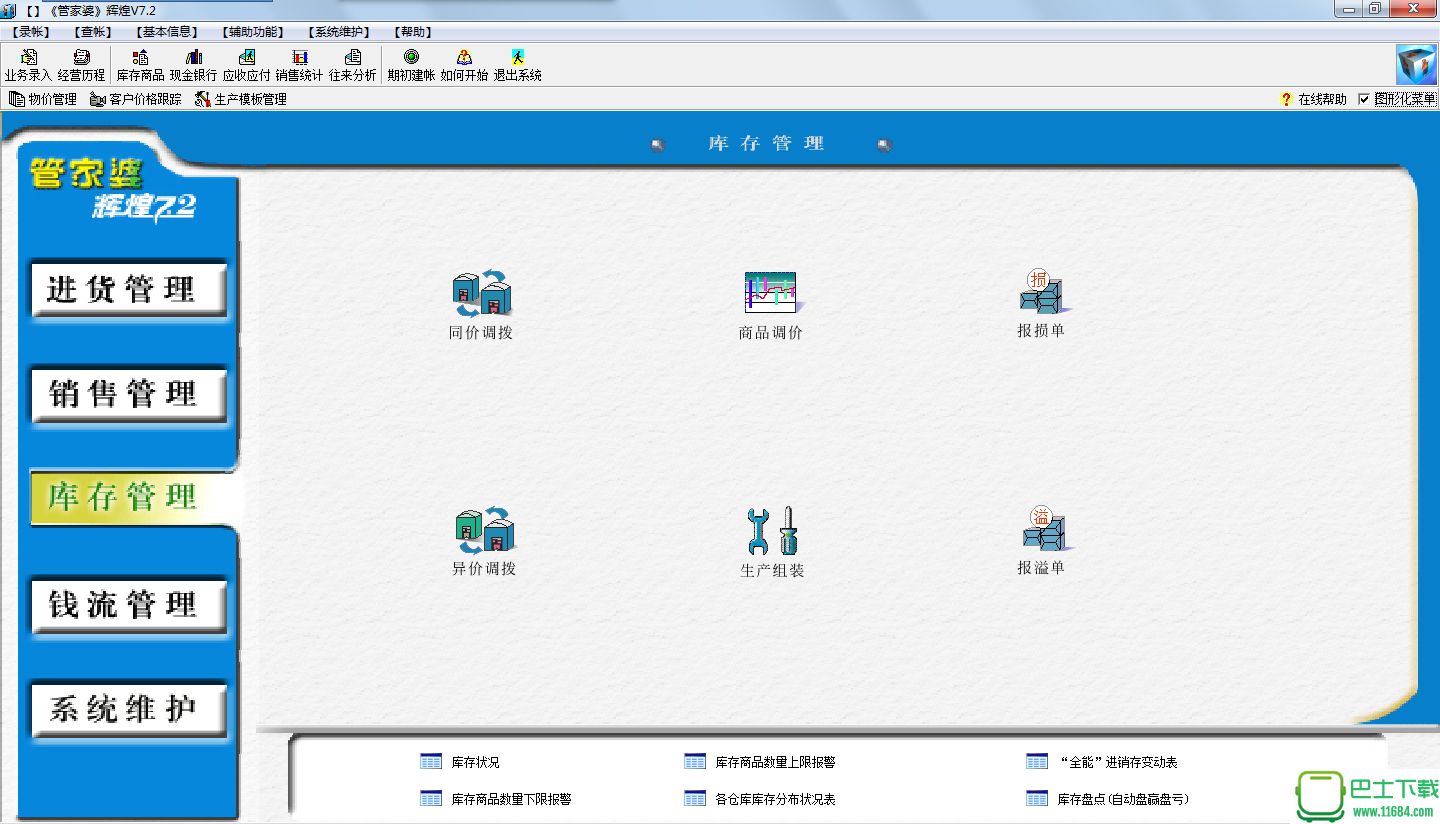Open 业务录入 toolbar icon

[28, 65]
